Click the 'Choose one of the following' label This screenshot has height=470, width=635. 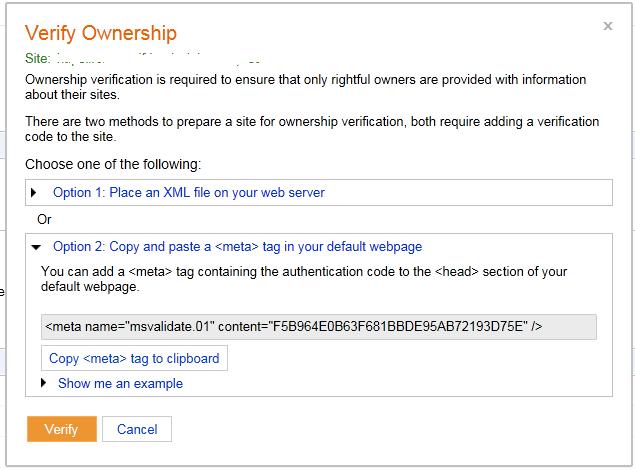(x=113, y=163)
